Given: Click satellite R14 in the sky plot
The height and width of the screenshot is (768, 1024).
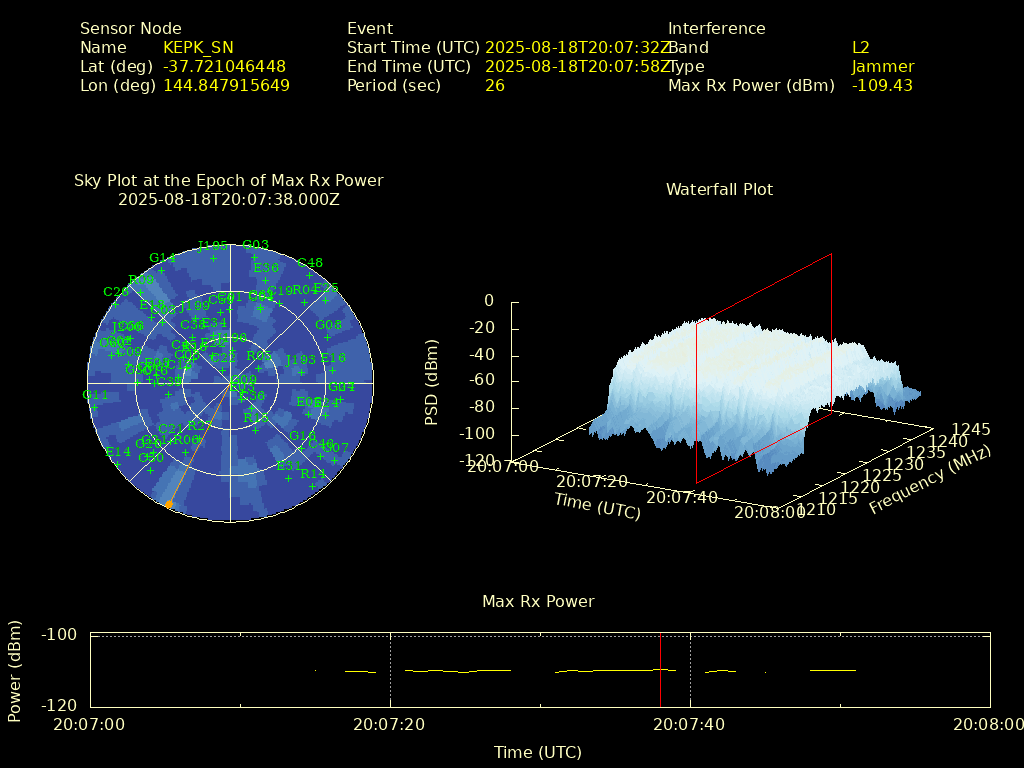Looking at the screenshot, I should (313, 486).
